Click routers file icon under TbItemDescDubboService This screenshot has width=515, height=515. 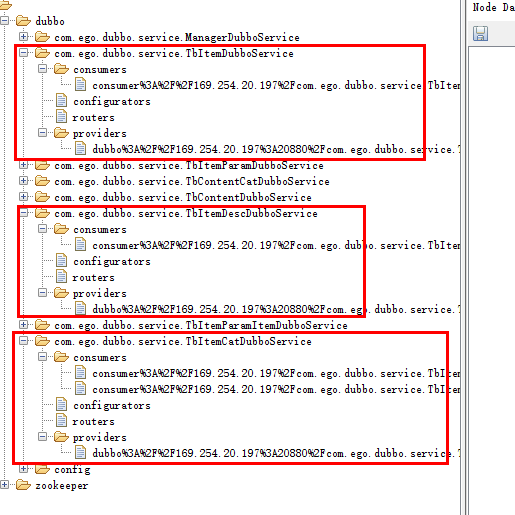tap(61, 277)
